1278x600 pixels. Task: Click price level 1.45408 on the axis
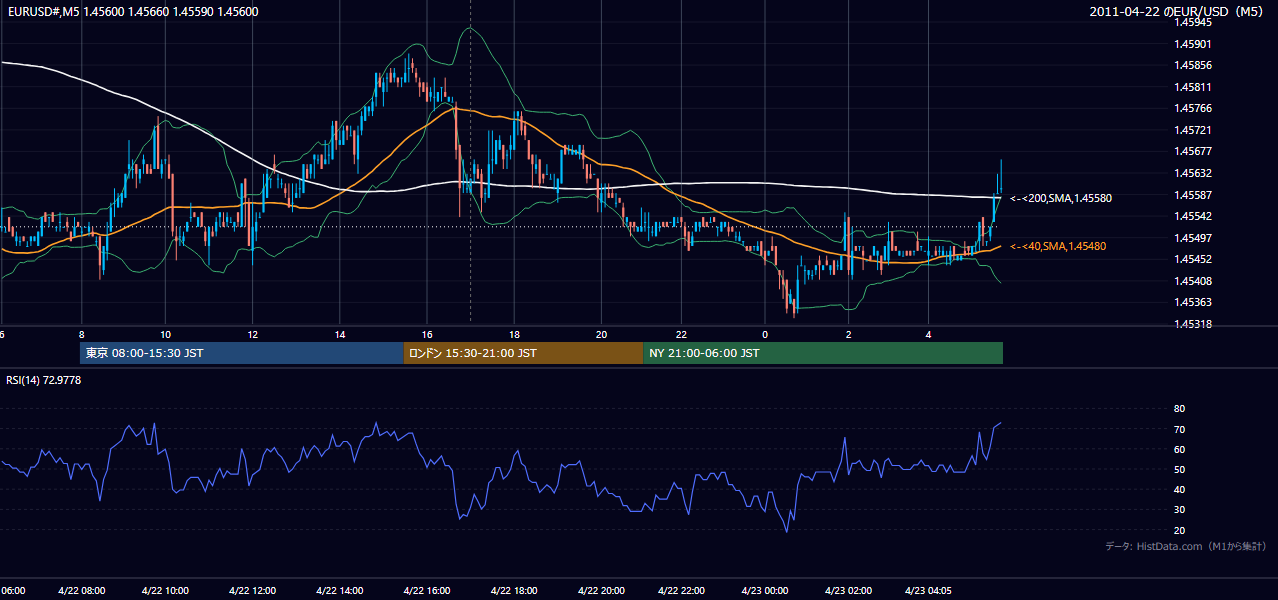[x=1192, y=281]
